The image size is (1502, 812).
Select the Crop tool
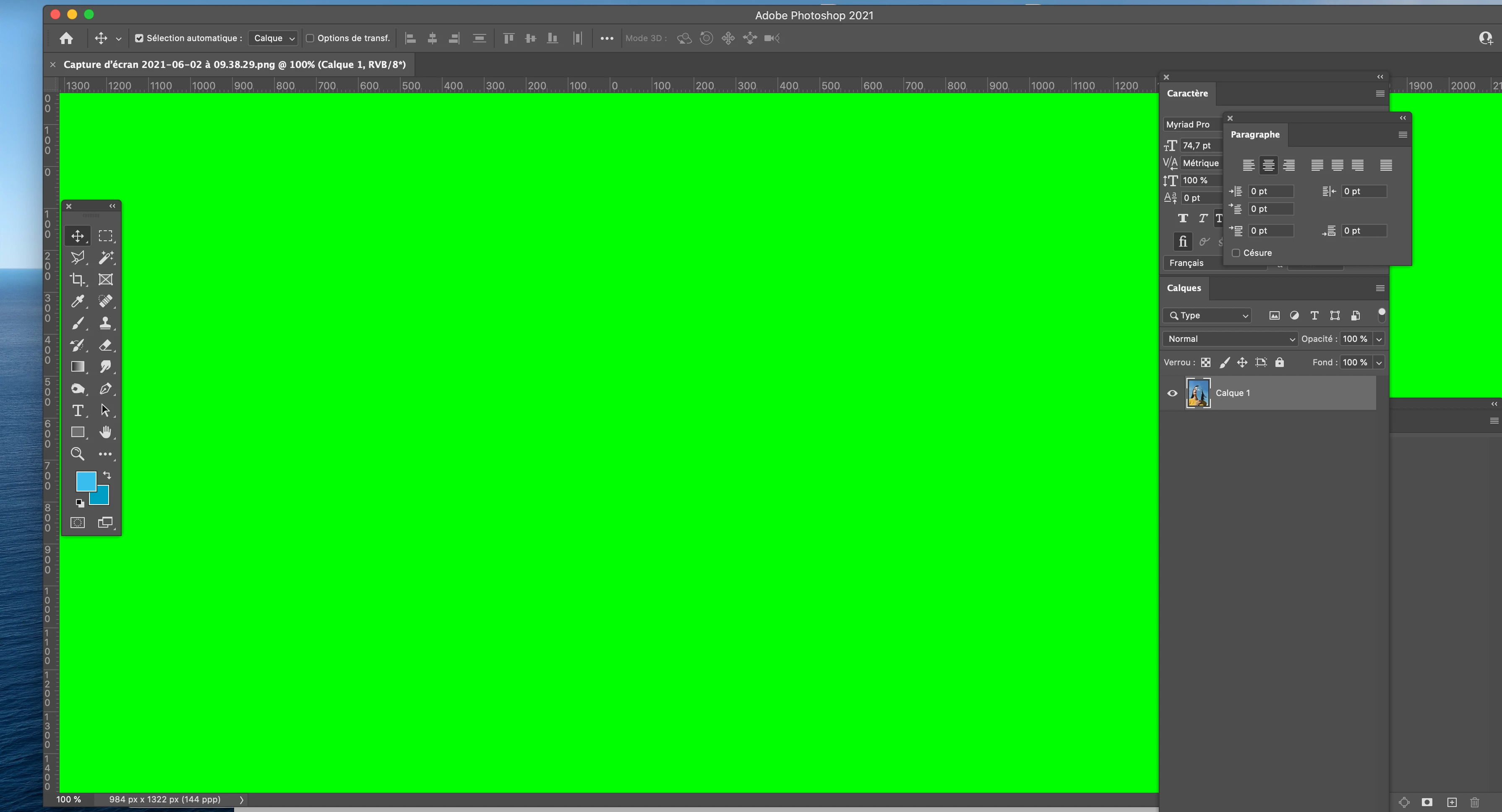tap(77, 279)
